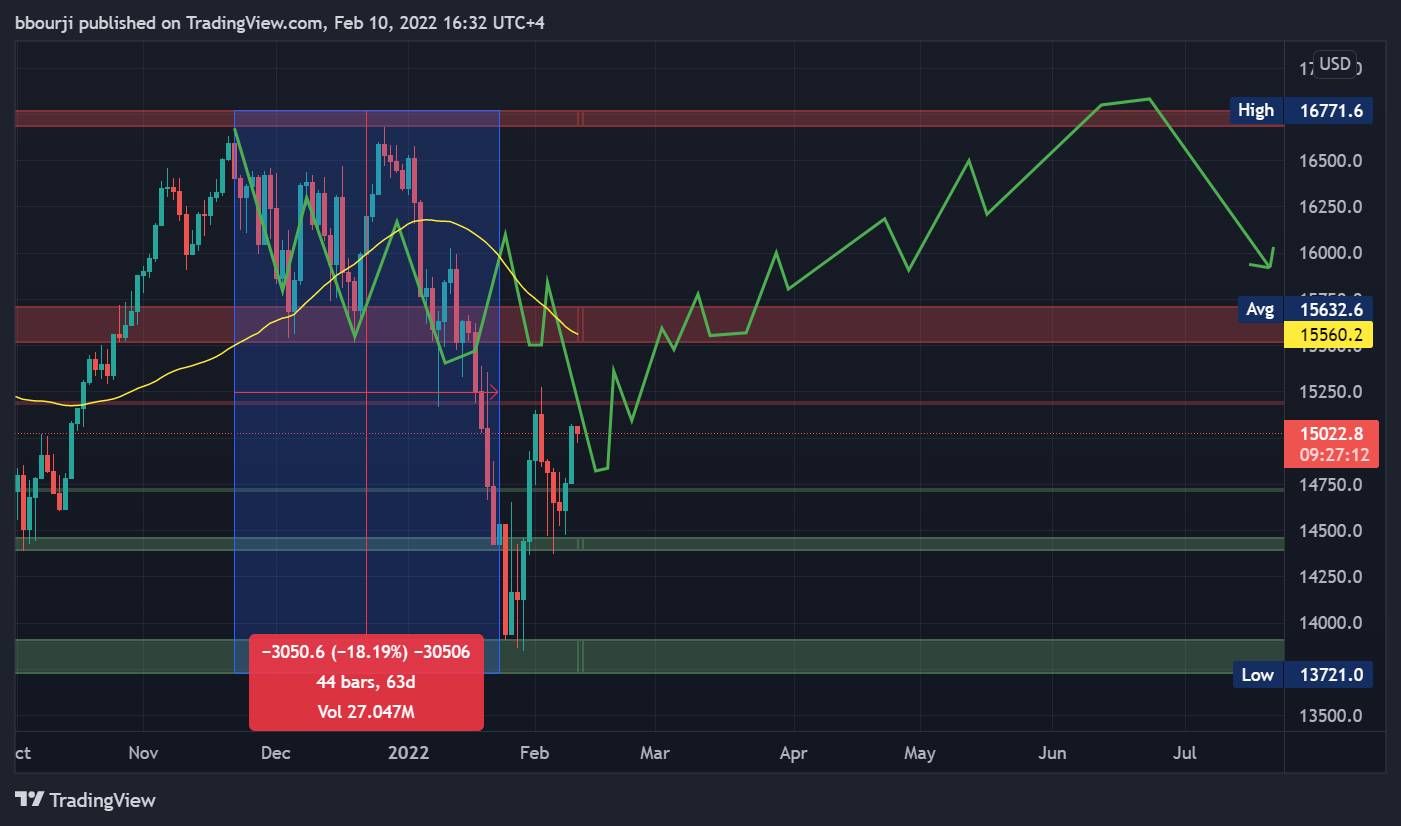
Task: Click the 16500.0 price axis label
Action: pyautogui.click(x=1330, y=160)
